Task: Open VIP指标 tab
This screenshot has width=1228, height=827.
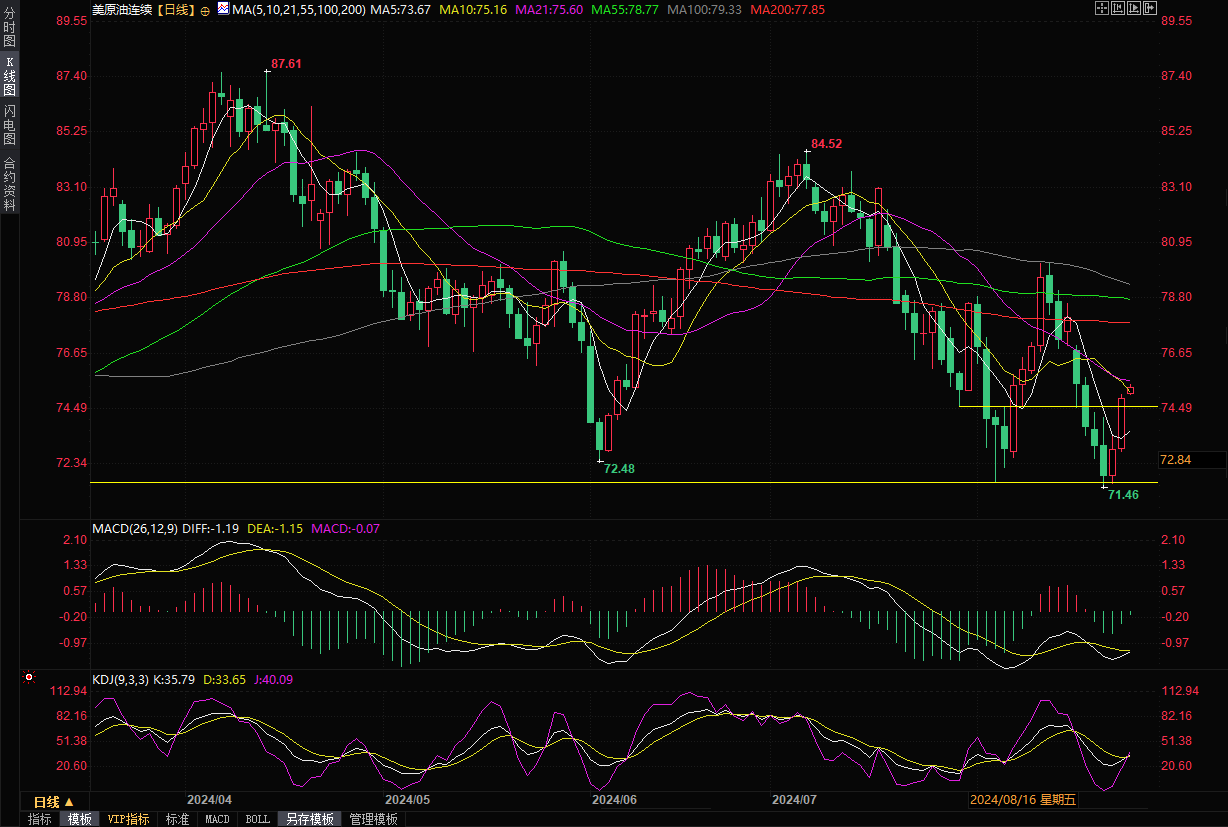Action: (128, 819)
